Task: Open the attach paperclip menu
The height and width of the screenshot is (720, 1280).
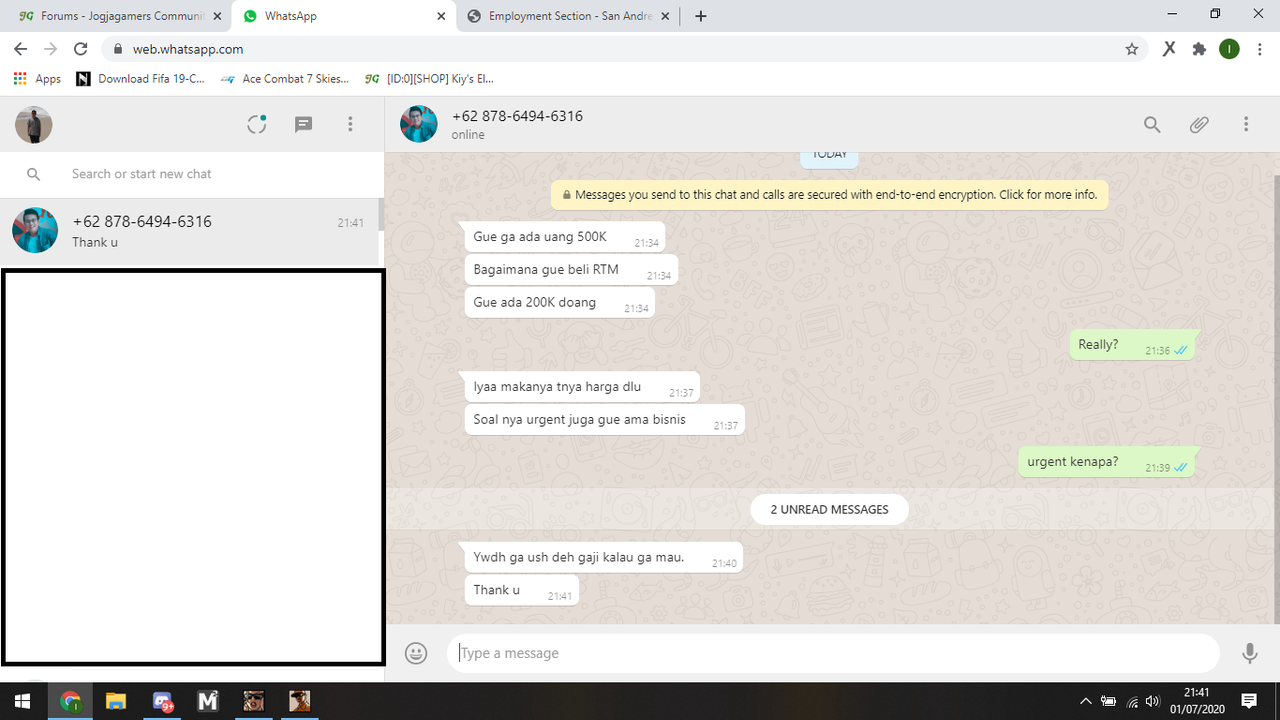Action: click(x=1199, y=124)
